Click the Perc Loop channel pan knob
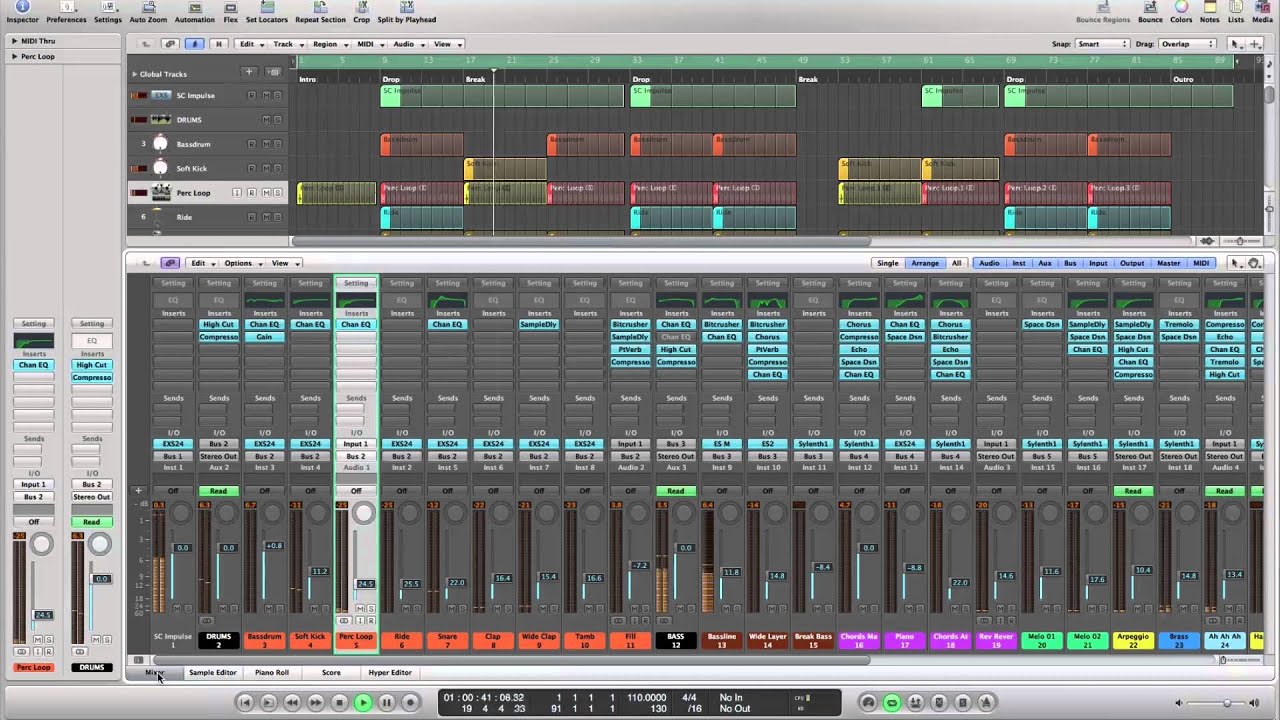The image size is (1280, 720). [x=363, y=513]
